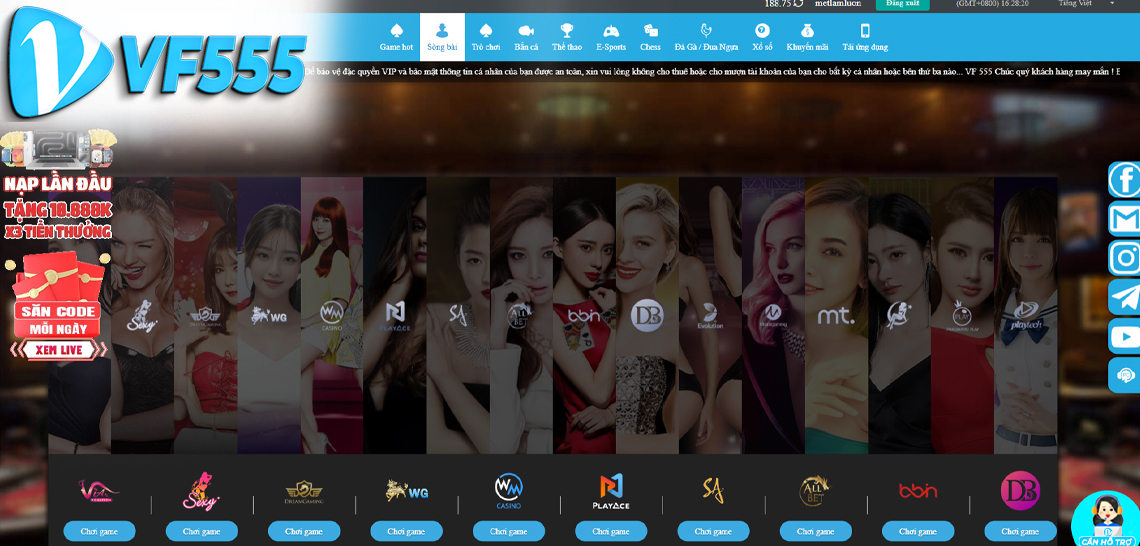
Task: Open the Facebook icon on the right sidebar
Action: pyautogui.click(x=1124, y=179)
